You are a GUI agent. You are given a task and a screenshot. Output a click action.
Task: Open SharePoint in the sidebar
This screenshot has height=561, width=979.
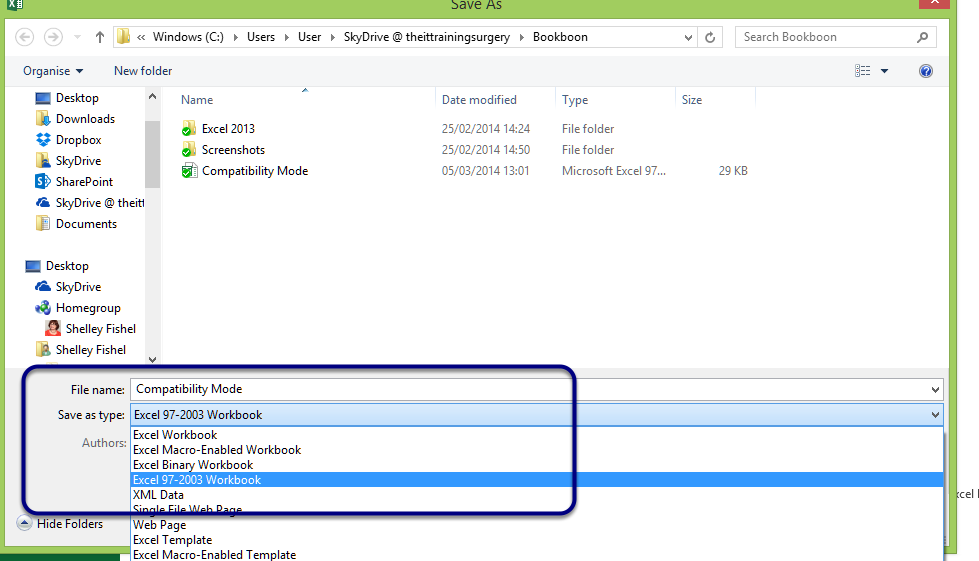[x=84, y=182]
